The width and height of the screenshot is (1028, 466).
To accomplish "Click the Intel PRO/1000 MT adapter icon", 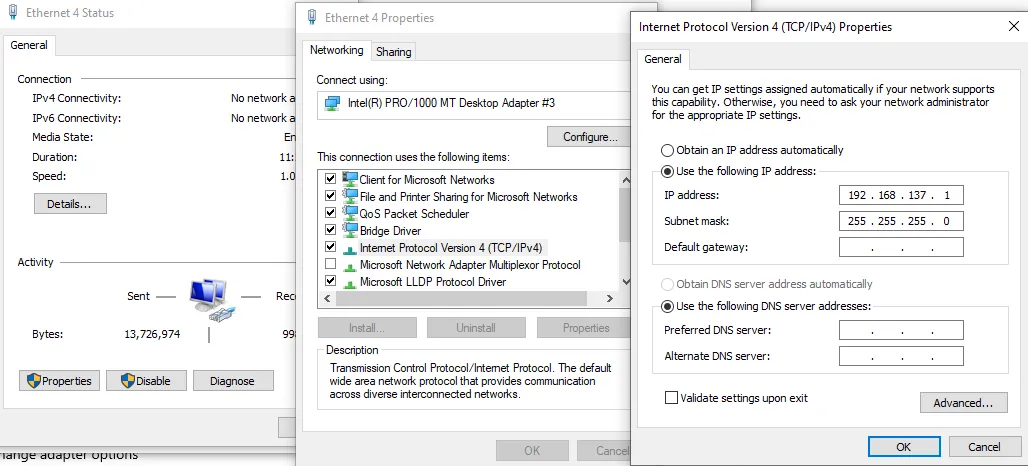I will point(333,102).
